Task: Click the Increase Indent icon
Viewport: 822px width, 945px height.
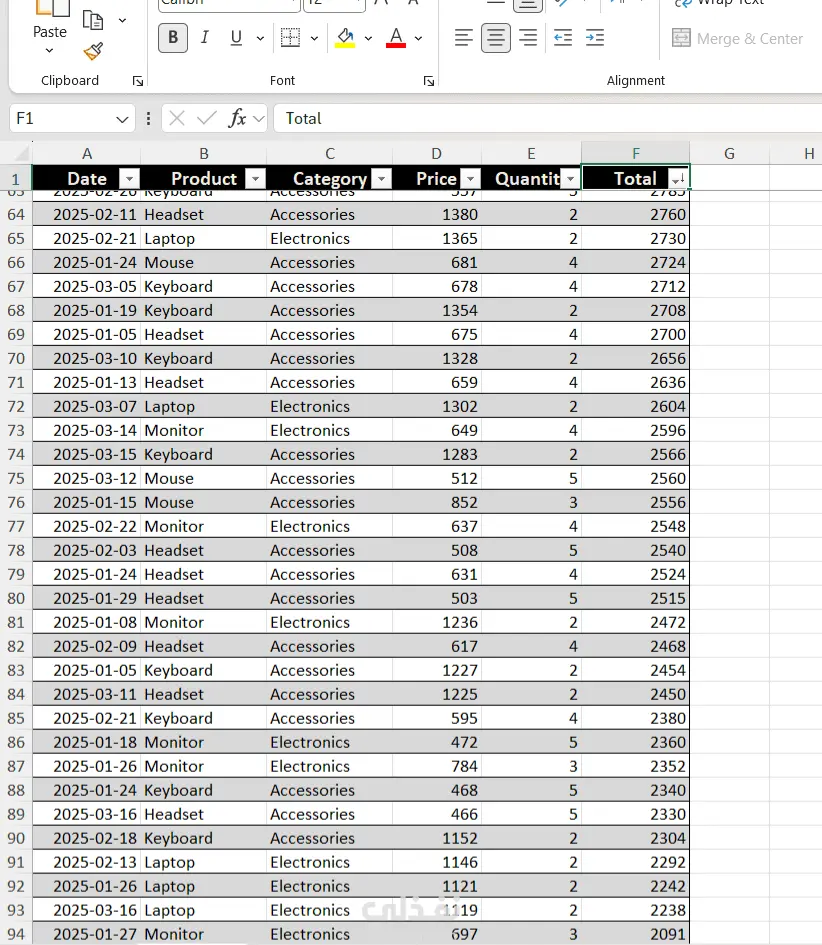Action: pos(595,38)
